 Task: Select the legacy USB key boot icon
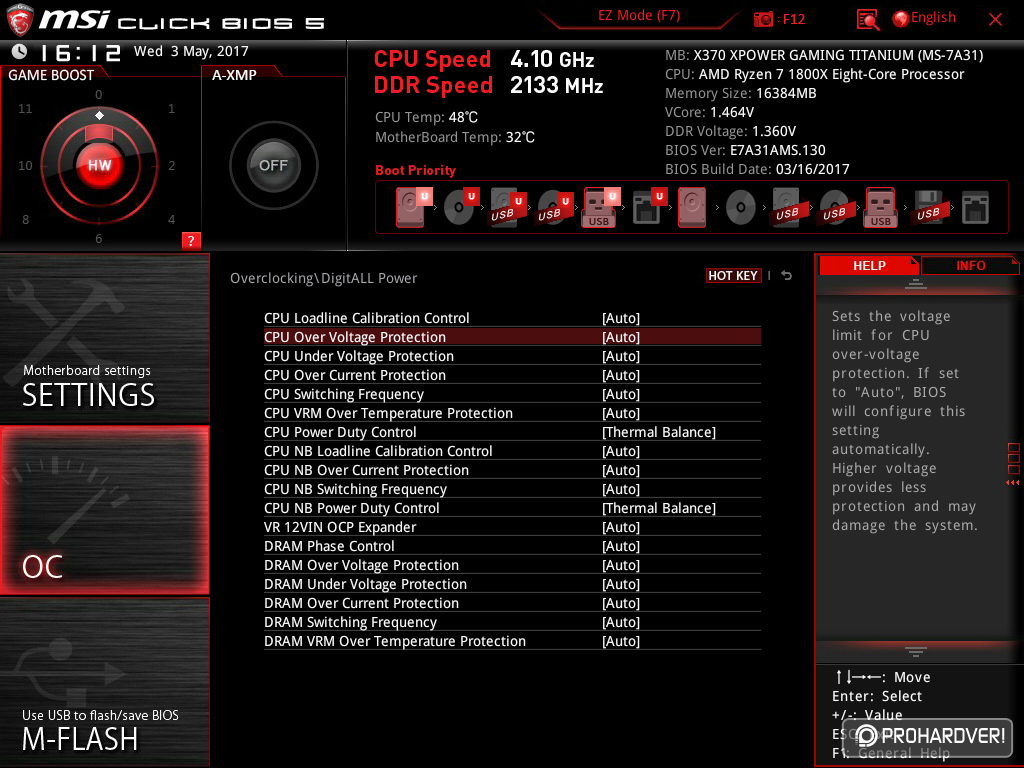click(881, 208)
